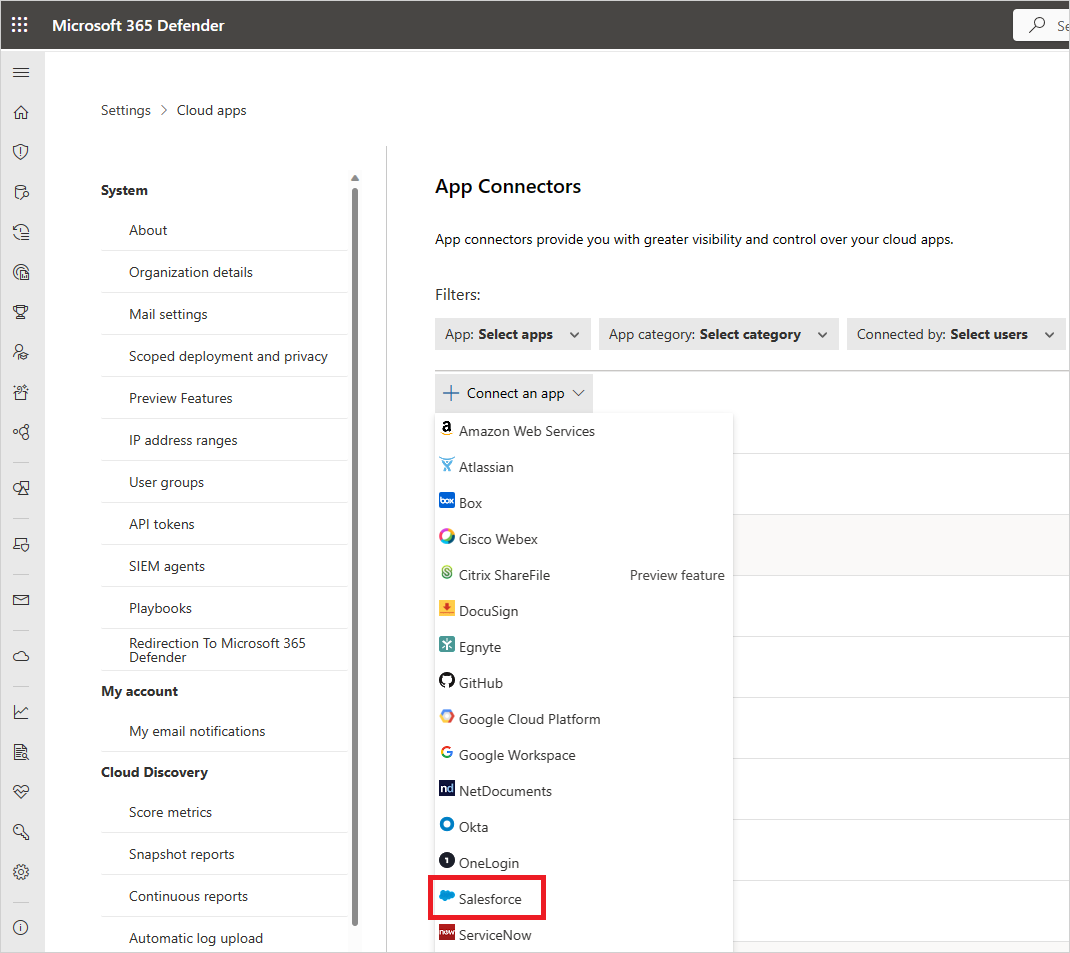This screenshot has width=1070, height=953.
Task: Open the App filter dropdown
Action: [512, 333]
